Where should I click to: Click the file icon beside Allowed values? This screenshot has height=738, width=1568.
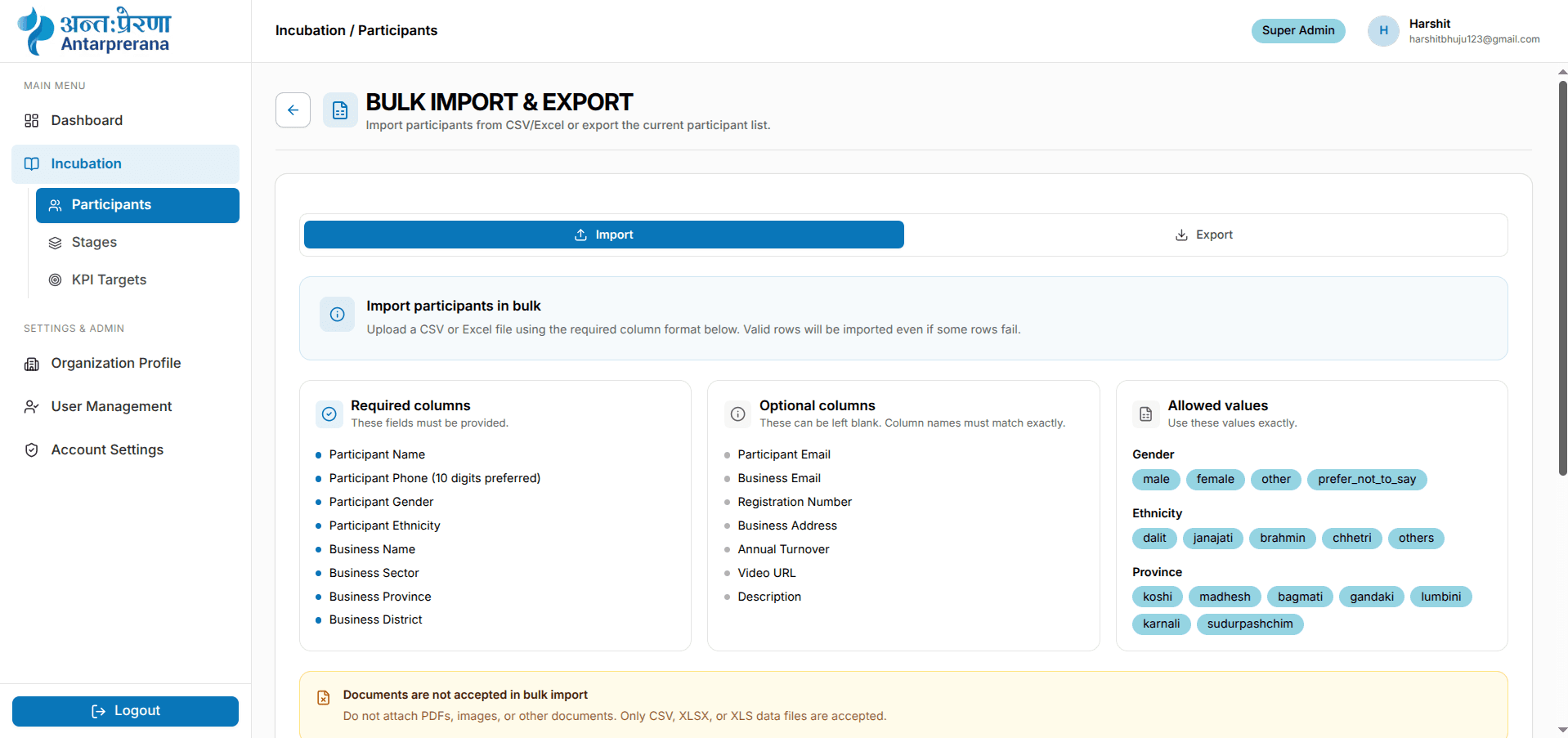[1146, 414]
